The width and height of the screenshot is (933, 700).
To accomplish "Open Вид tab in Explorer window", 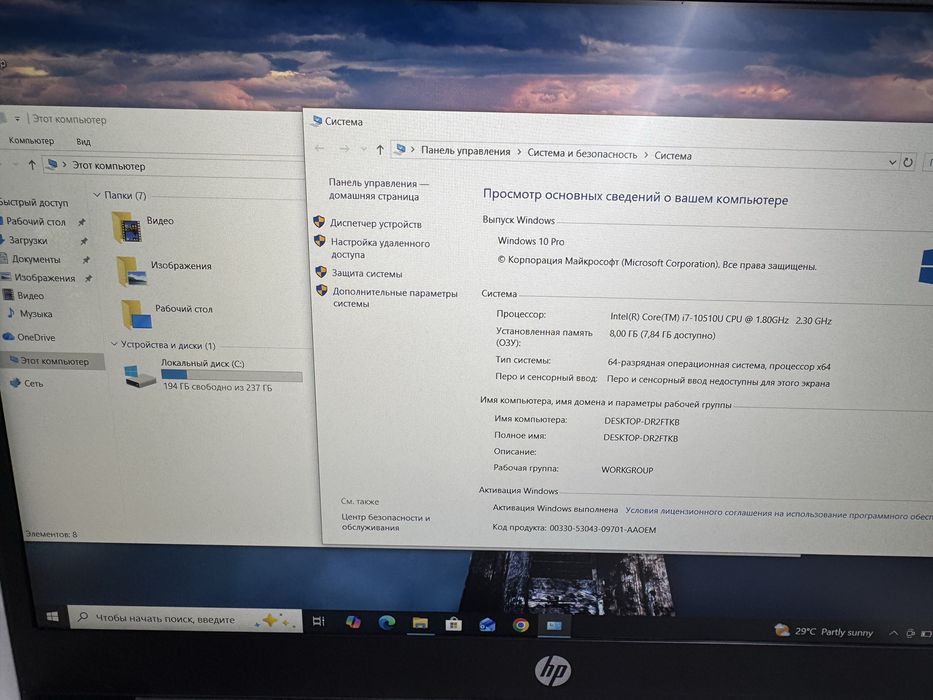I will (x=83, y=142).
